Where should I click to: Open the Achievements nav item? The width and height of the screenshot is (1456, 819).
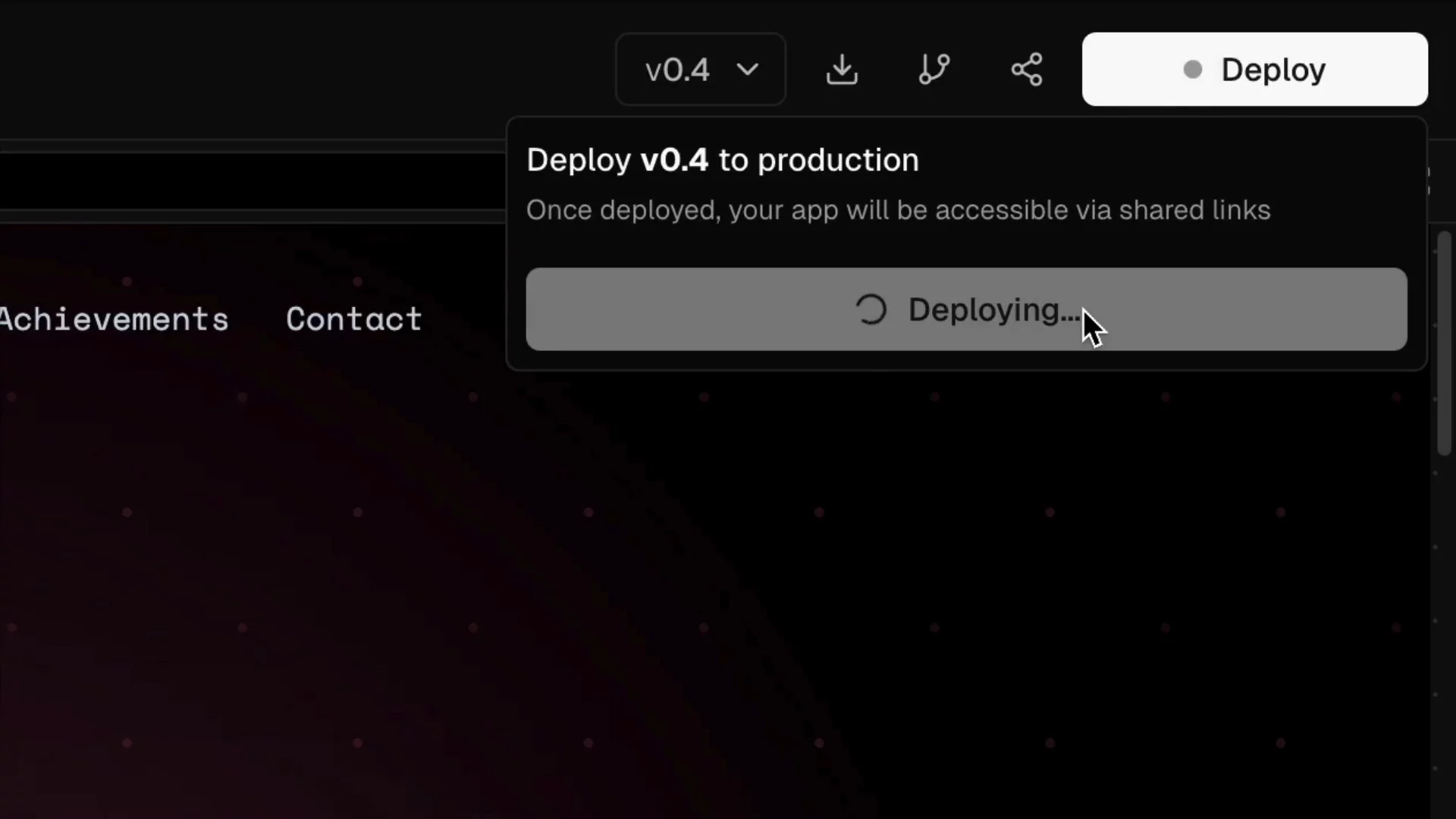click(114, 319)
